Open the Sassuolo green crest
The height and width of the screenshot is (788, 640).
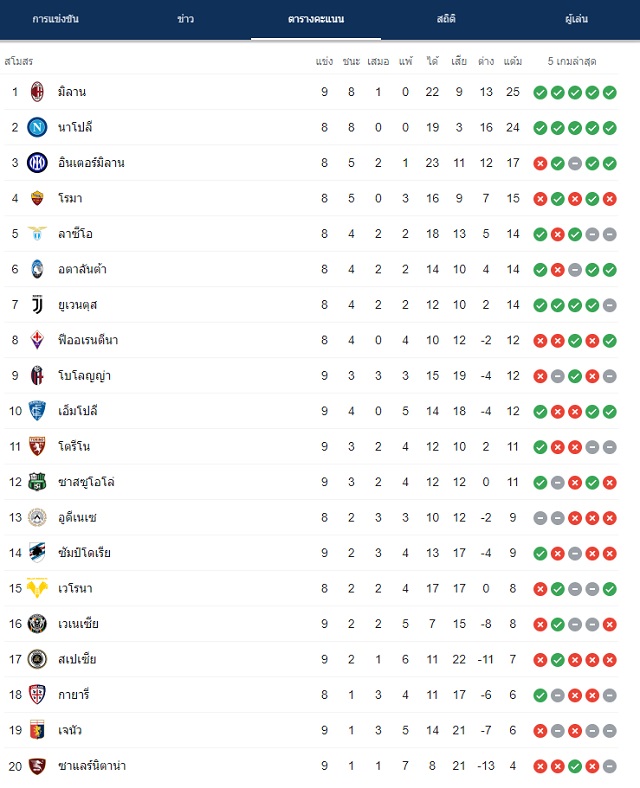[37, 481]
